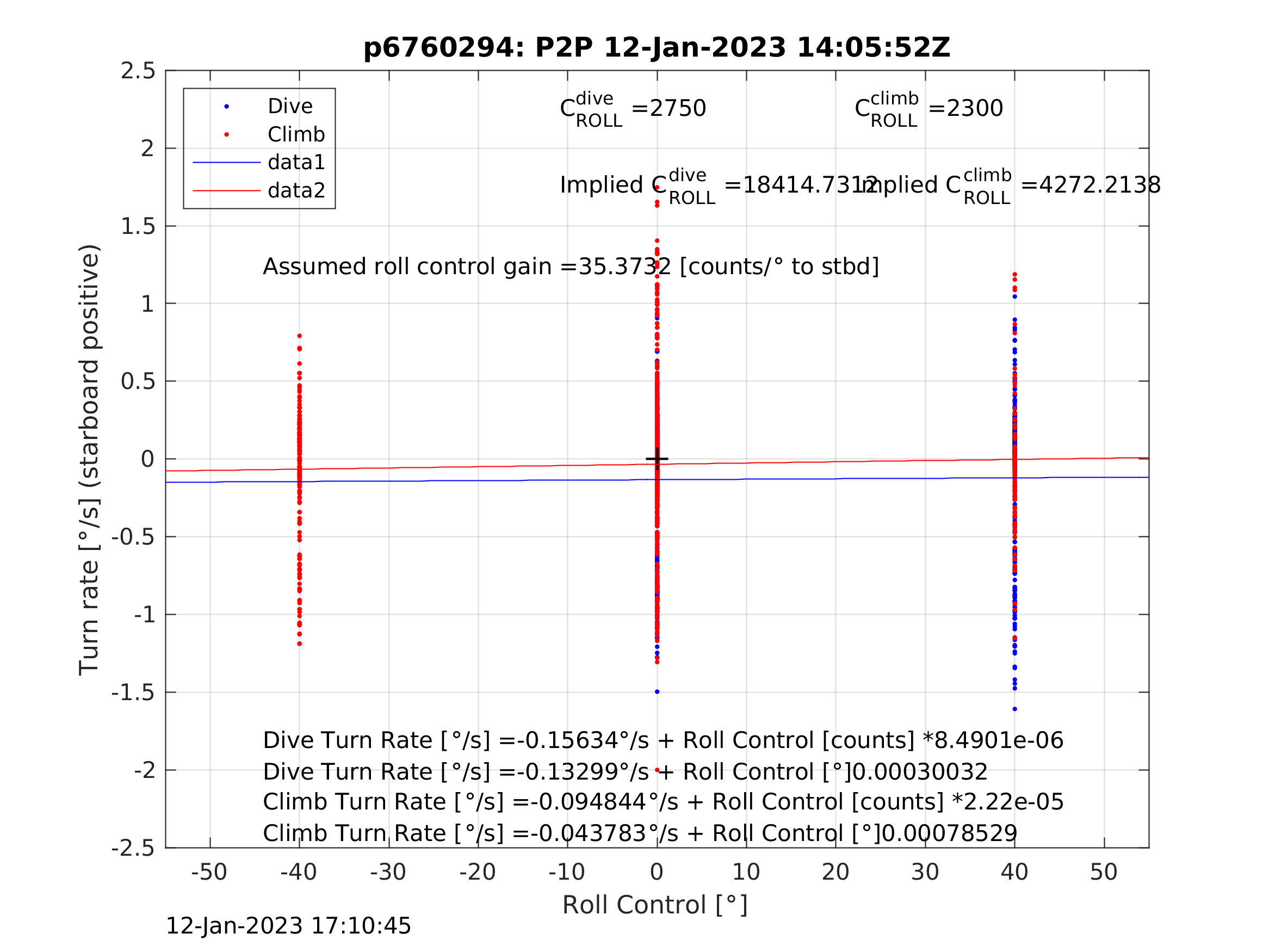The height and width of the screenshot is (952, 1269).
Task: Click x-axis tick label '0'
Action: [x=657, y=872]
